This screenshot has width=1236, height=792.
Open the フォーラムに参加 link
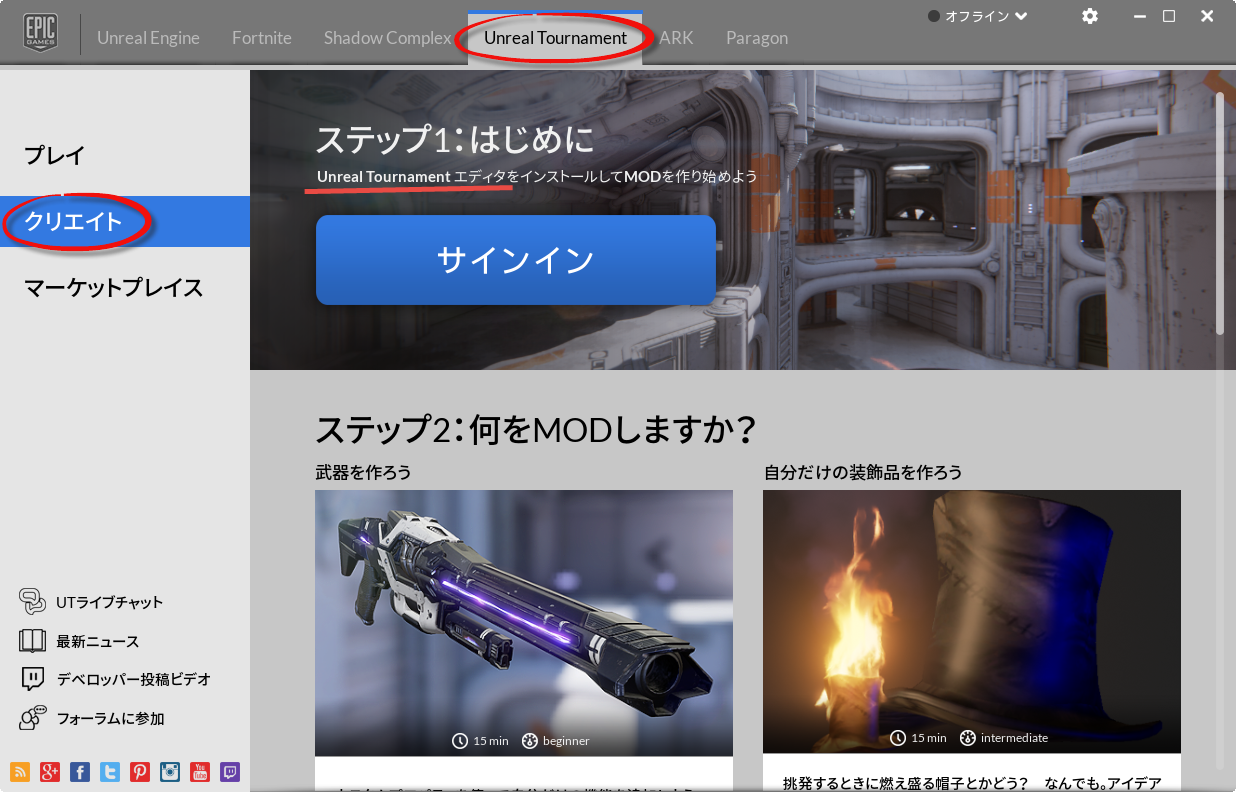pyautogui.click(x=111, y=718)
